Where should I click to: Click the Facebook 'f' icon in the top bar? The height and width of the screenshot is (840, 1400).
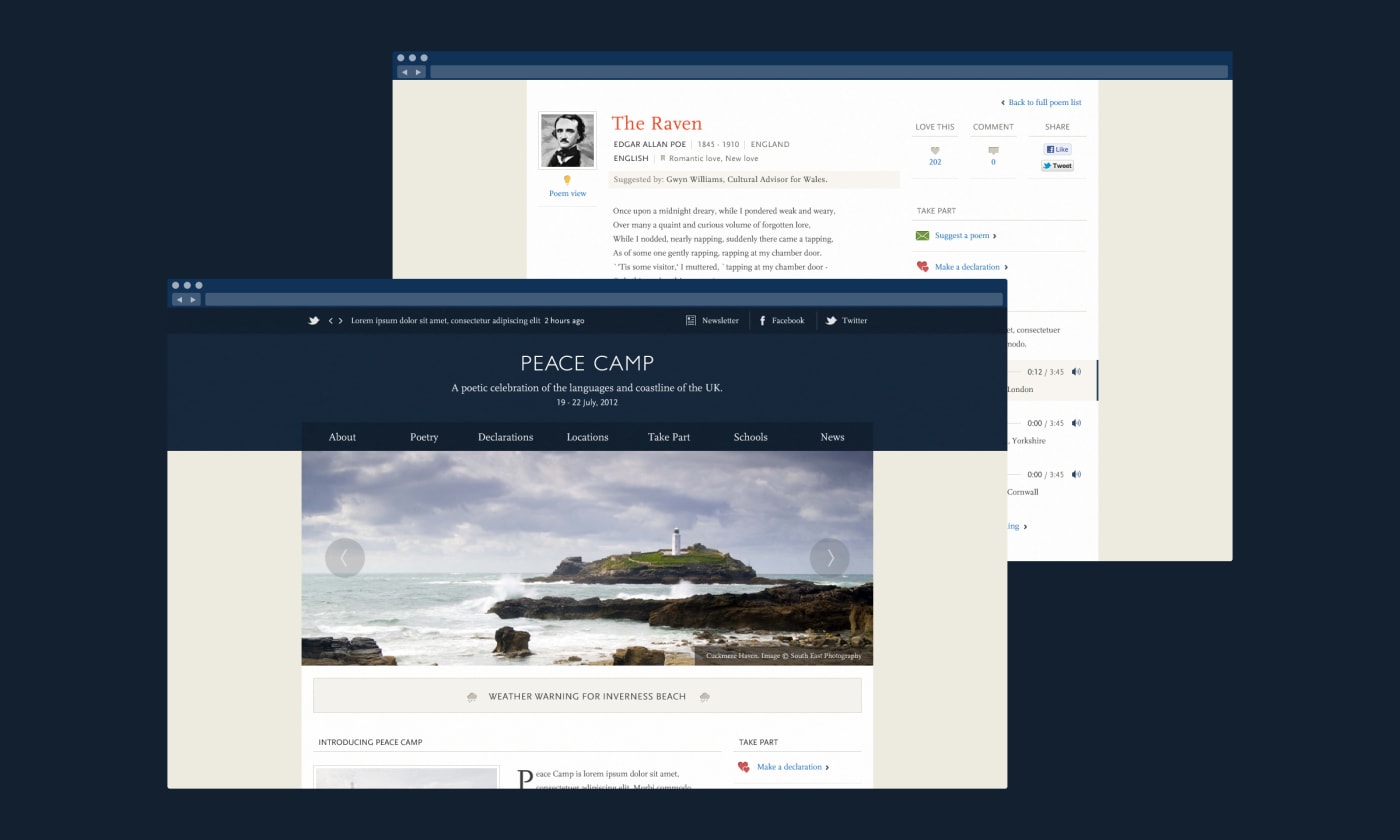tap(762, 321)
